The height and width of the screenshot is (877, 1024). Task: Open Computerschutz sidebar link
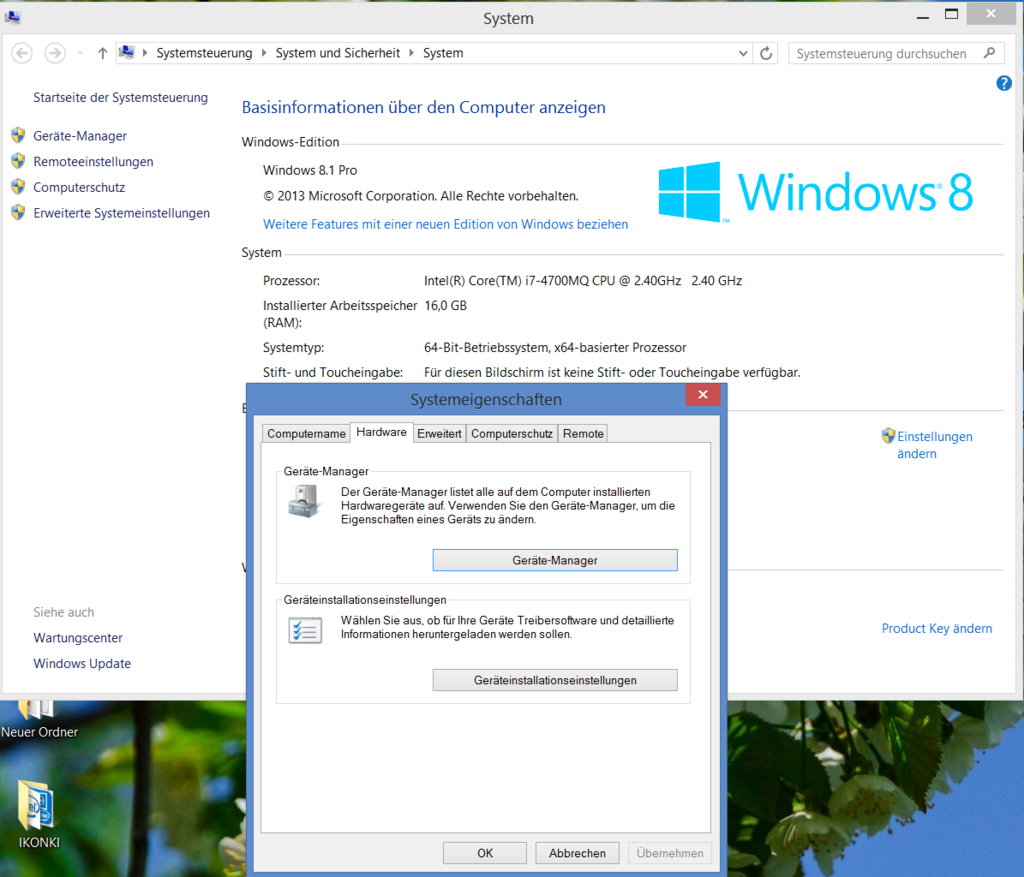tap(79, 187)
